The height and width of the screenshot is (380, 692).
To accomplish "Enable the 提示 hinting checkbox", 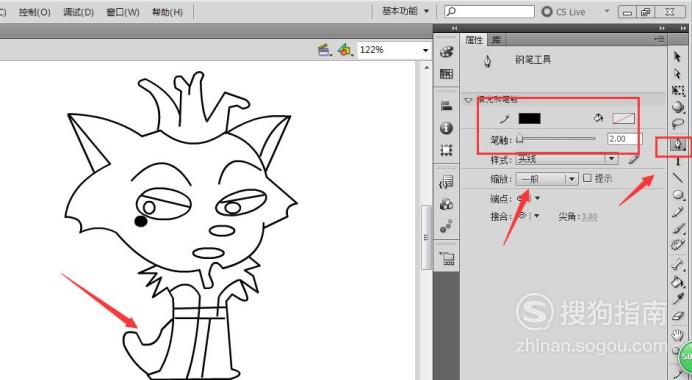I will [x=587, y=178].
